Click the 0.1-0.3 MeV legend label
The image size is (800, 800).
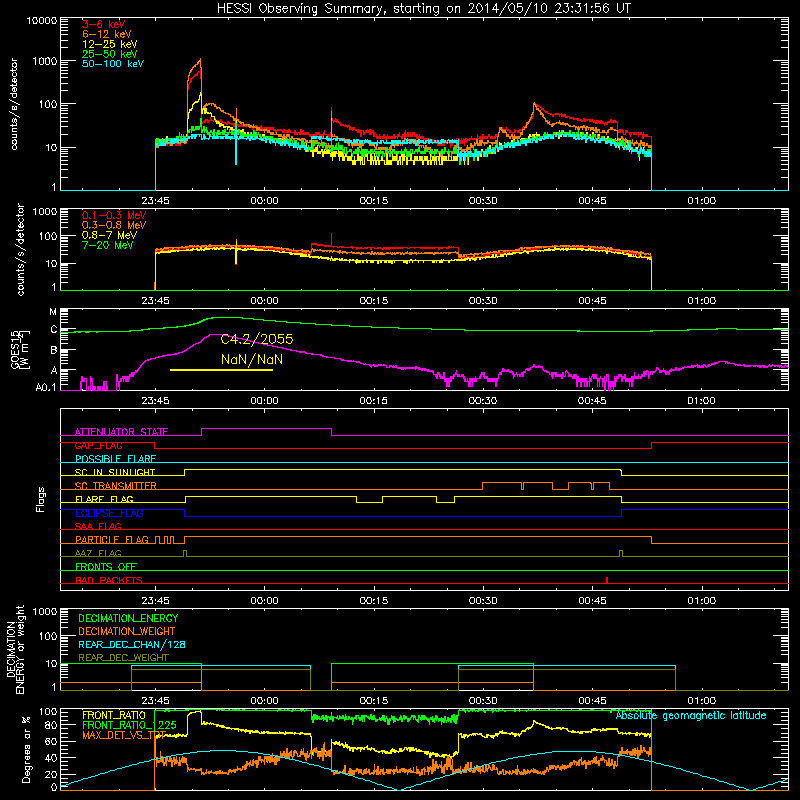(x=114, y=215)
